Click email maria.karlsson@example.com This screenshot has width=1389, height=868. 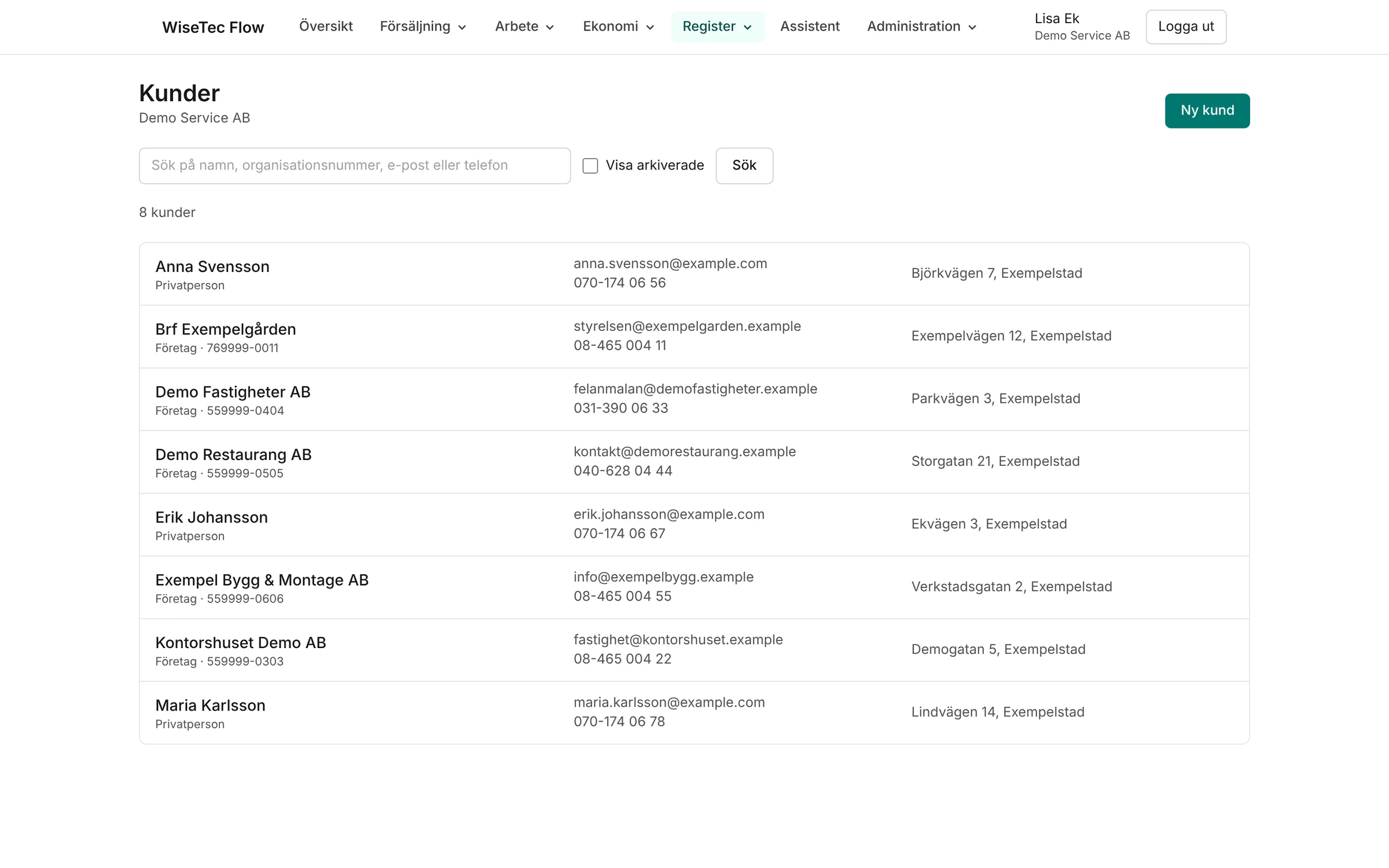pos(669,703)
